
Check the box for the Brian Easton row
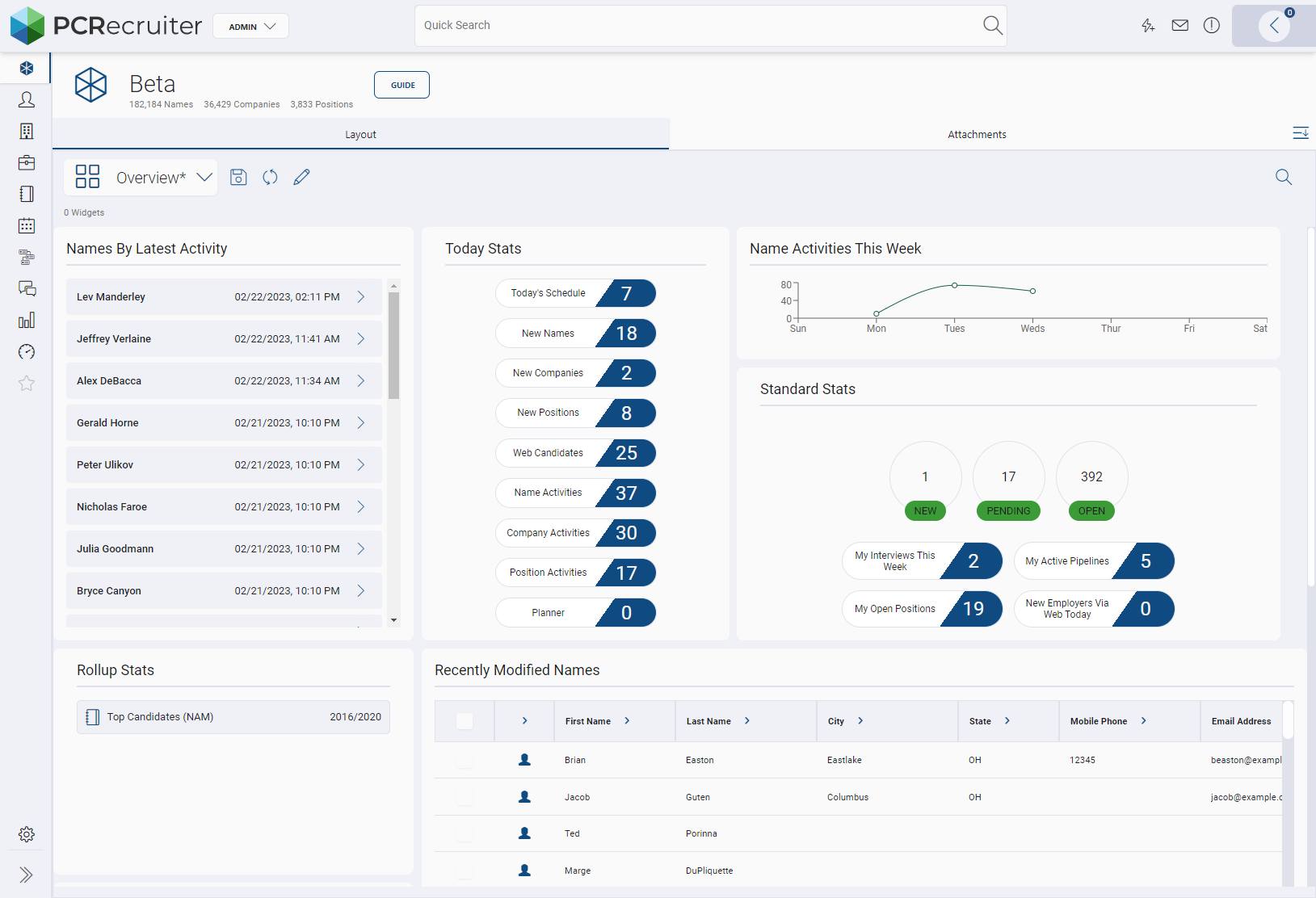(465, 760)
